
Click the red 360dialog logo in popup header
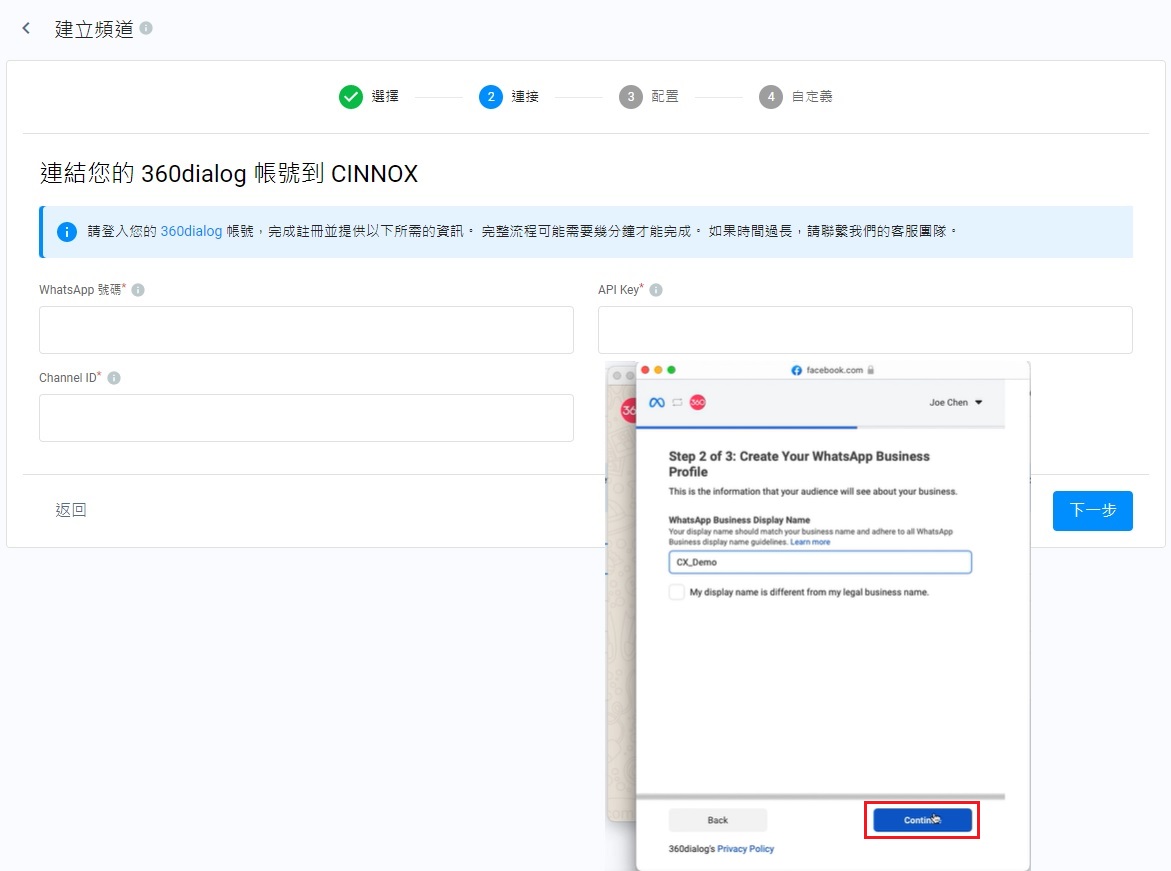click(698, 403)
